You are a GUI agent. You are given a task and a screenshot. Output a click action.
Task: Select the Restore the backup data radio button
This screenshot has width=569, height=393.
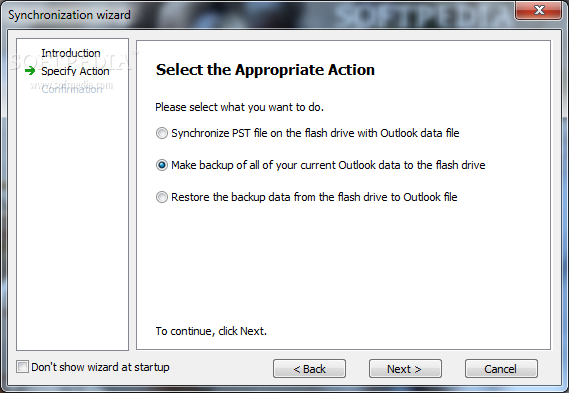[x=162, y=197]
